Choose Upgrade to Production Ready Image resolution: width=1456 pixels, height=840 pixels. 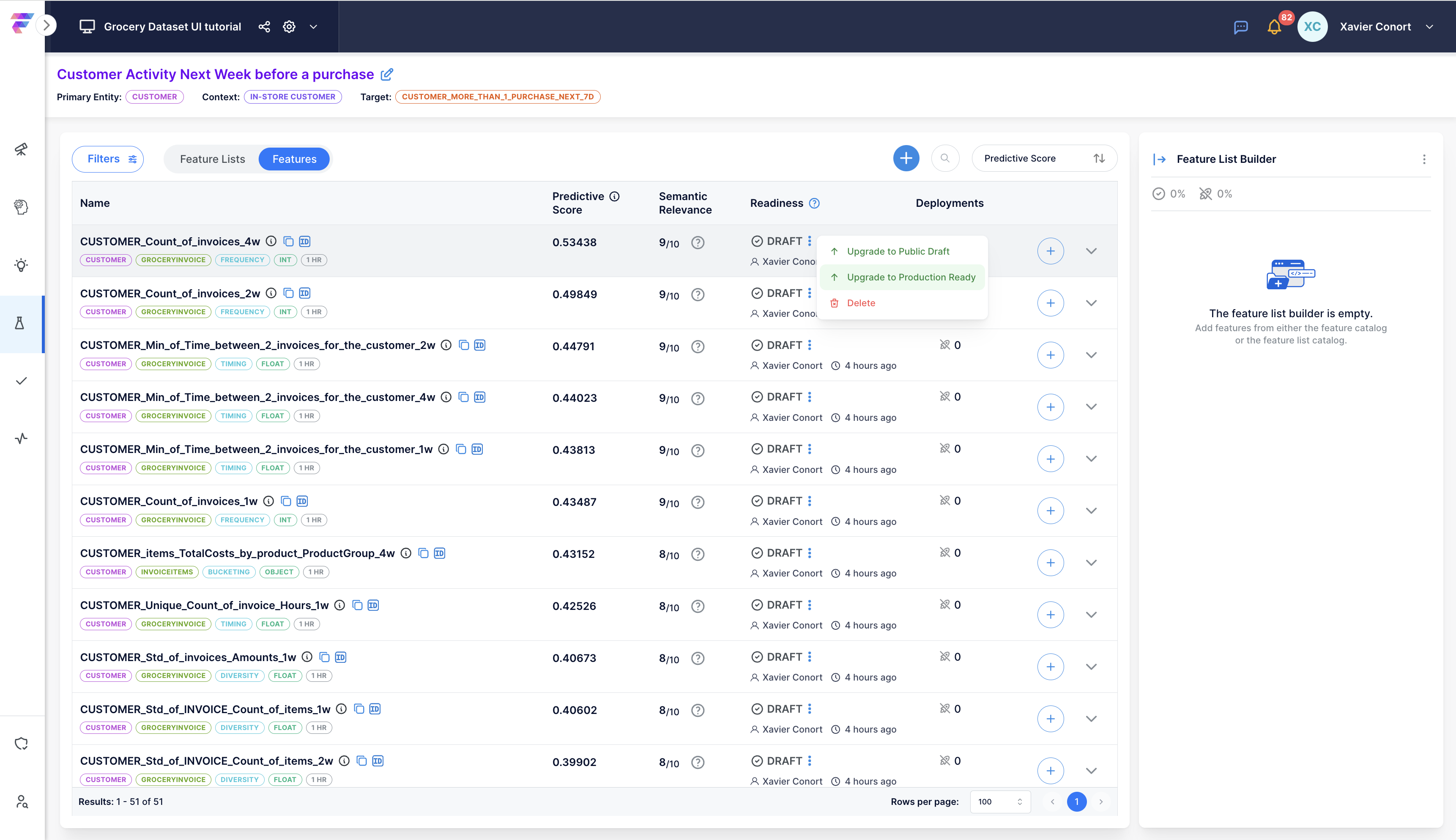click(902, 277)
